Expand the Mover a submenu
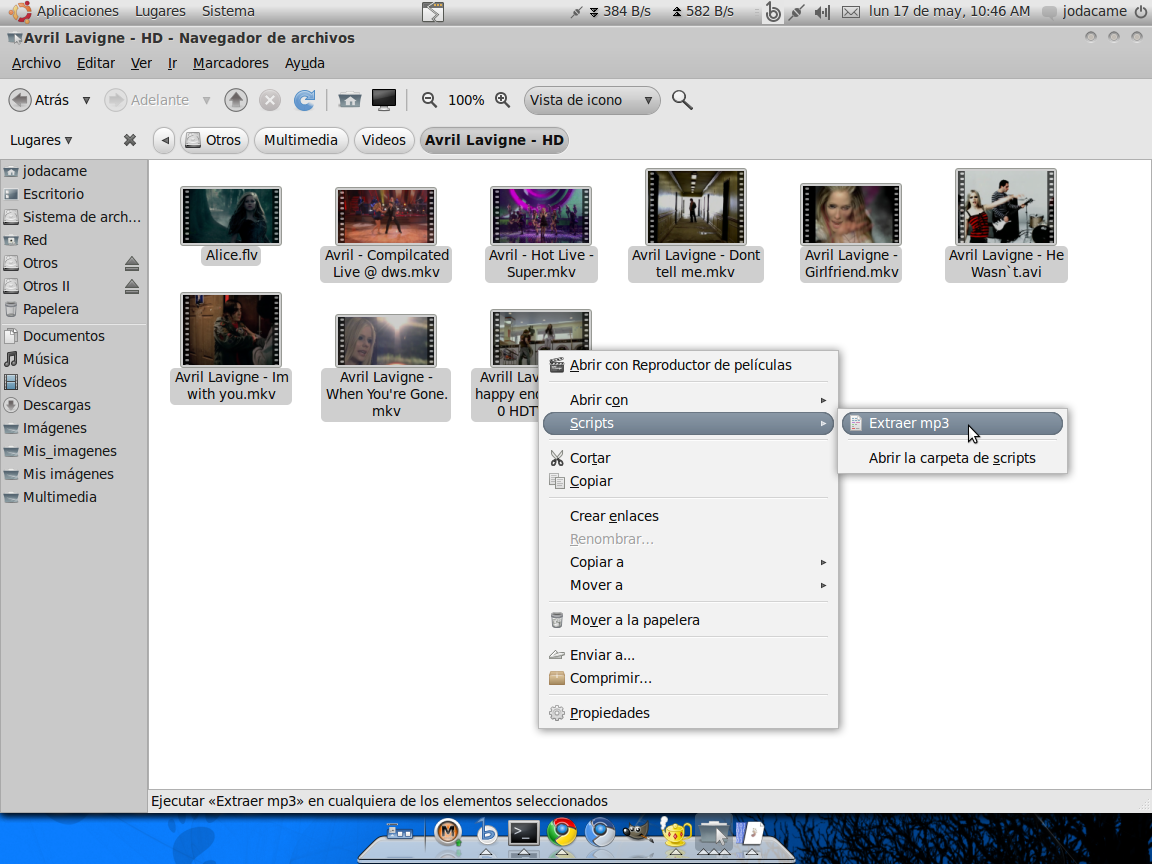The image size is (1152, 864). 688,585
